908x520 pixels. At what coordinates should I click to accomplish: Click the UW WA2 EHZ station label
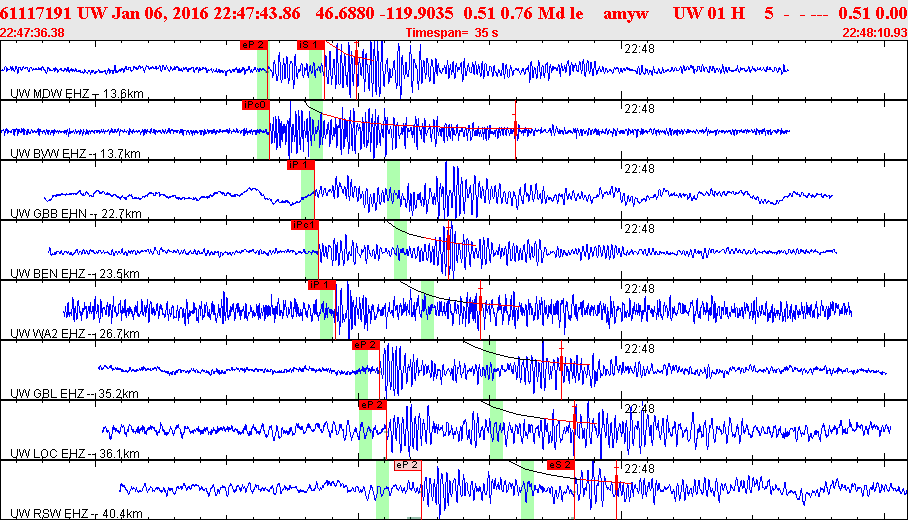coord(48,333)
